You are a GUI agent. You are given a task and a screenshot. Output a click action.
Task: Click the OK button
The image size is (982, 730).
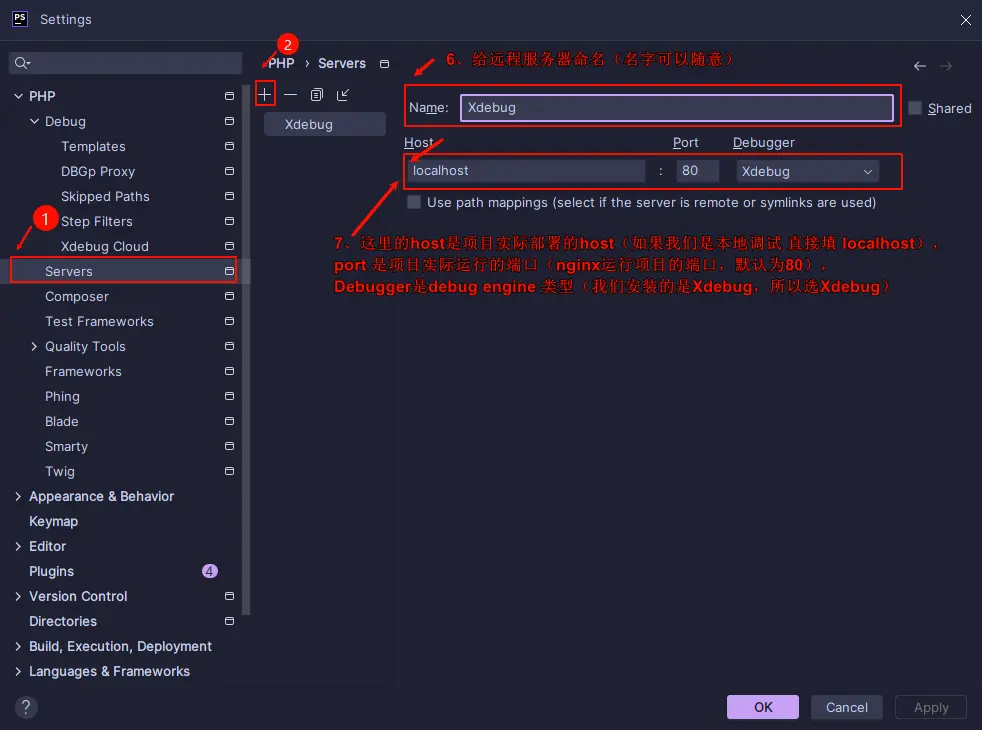(x=763, y=707)
